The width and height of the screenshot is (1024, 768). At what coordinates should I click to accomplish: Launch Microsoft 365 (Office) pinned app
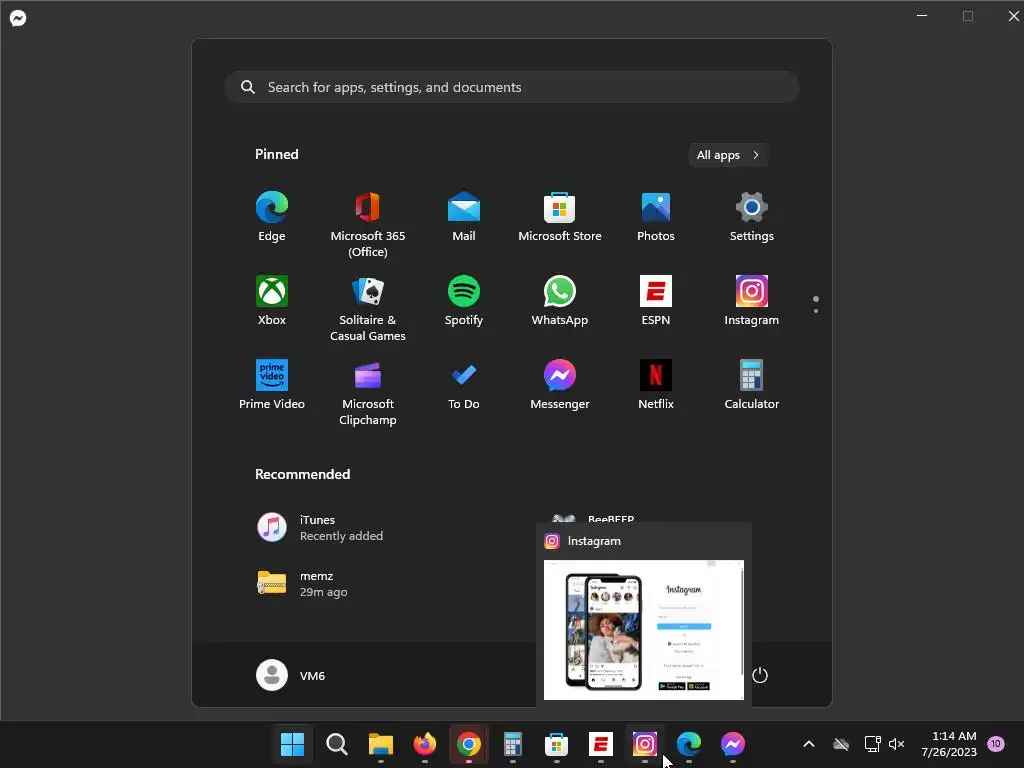[x=368, y=225]
